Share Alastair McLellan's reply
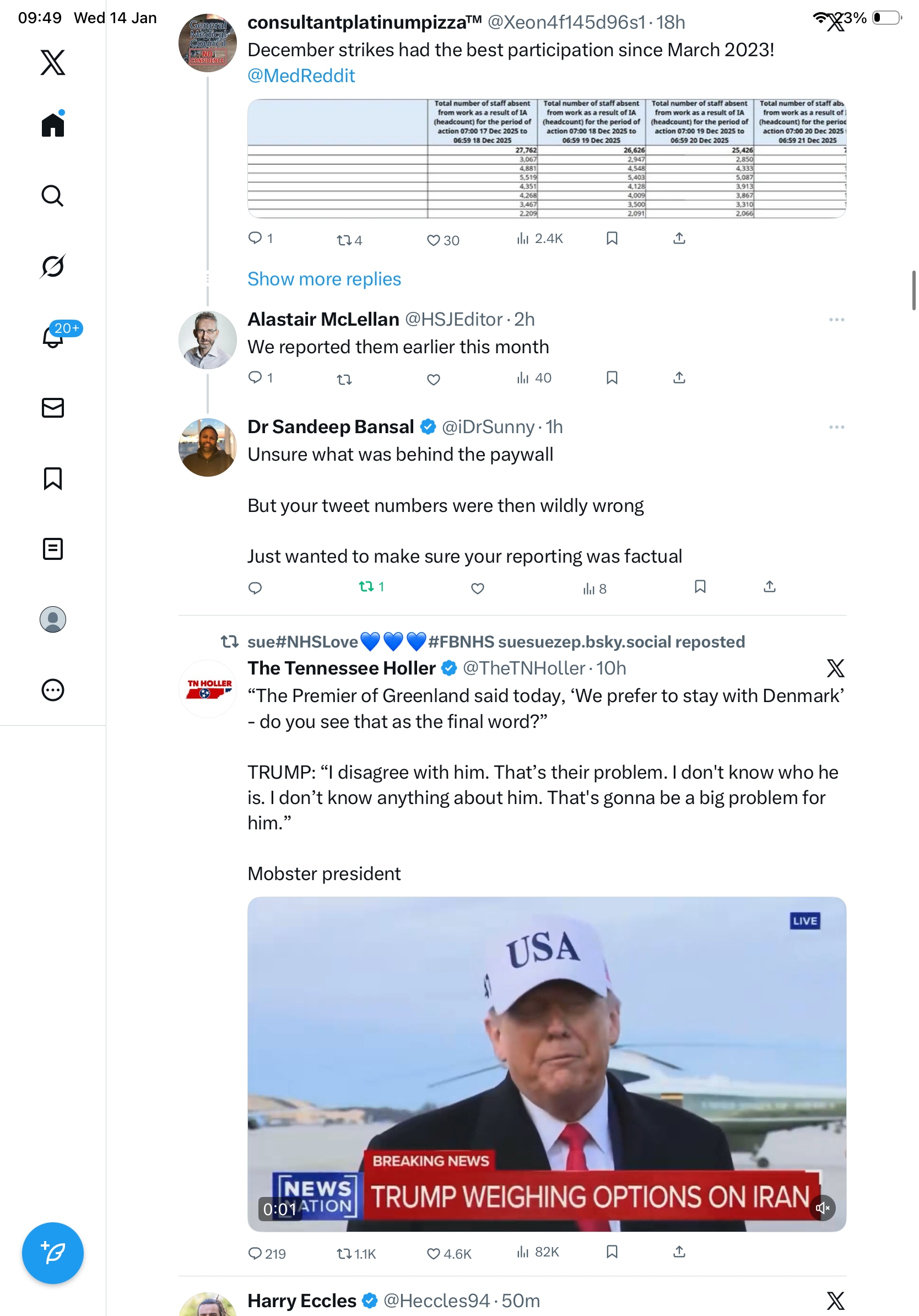 click(x=679, y=377)
